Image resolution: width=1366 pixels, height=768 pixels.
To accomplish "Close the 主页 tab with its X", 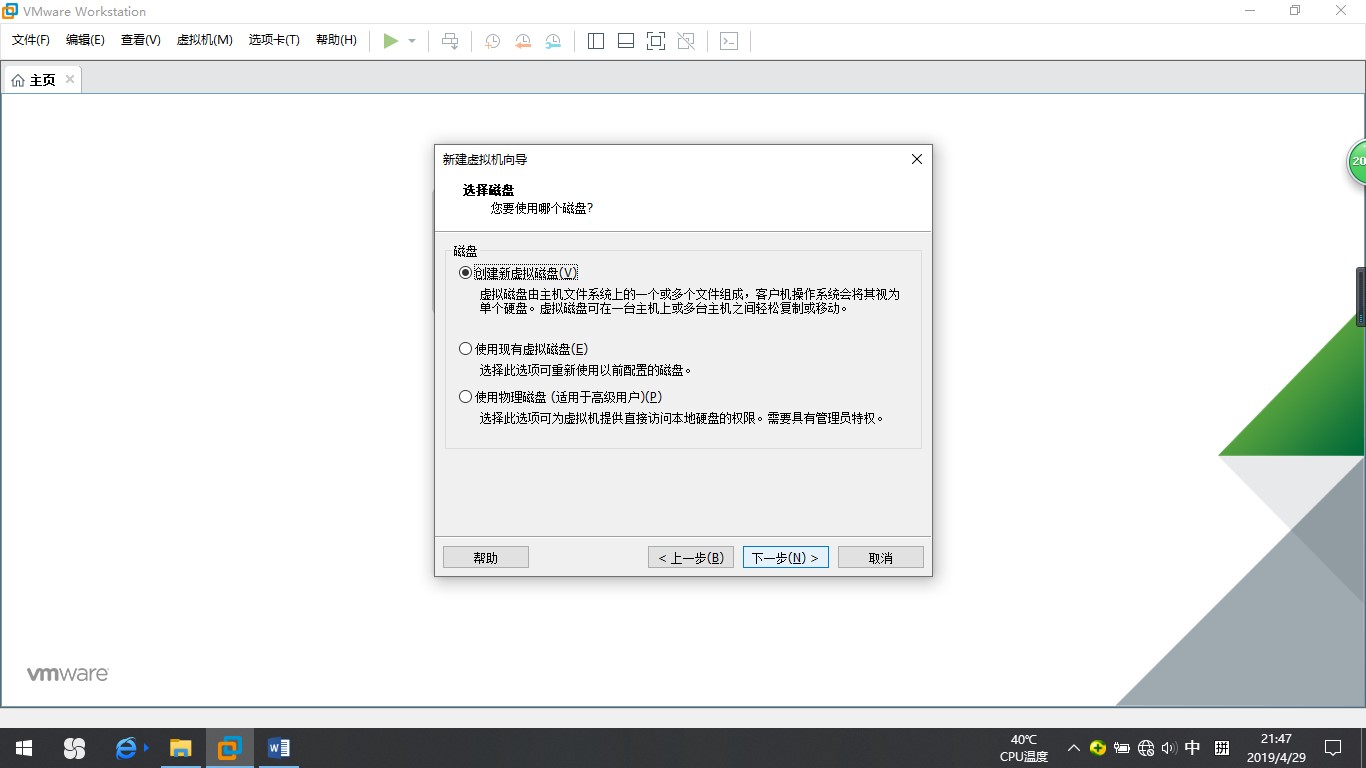I will click(70, 80).
